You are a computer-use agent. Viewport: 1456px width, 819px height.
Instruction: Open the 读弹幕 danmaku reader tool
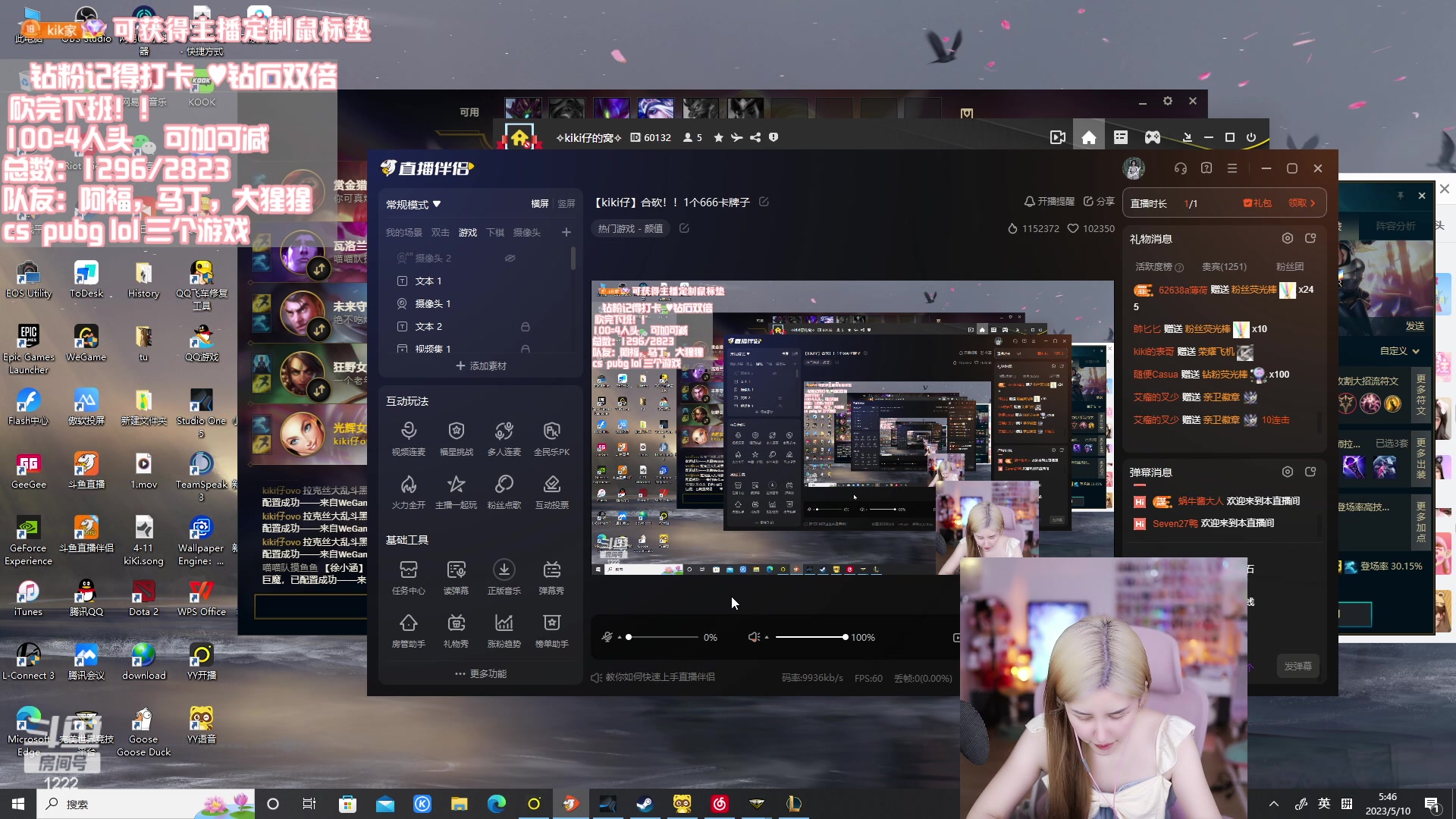[x=457, y=578]
